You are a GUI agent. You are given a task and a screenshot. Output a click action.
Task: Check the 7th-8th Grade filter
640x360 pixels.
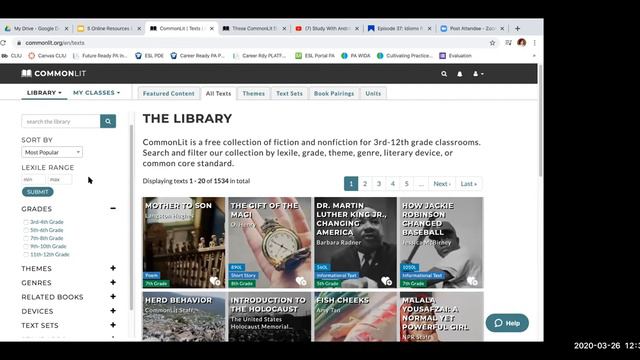(26, 238)
